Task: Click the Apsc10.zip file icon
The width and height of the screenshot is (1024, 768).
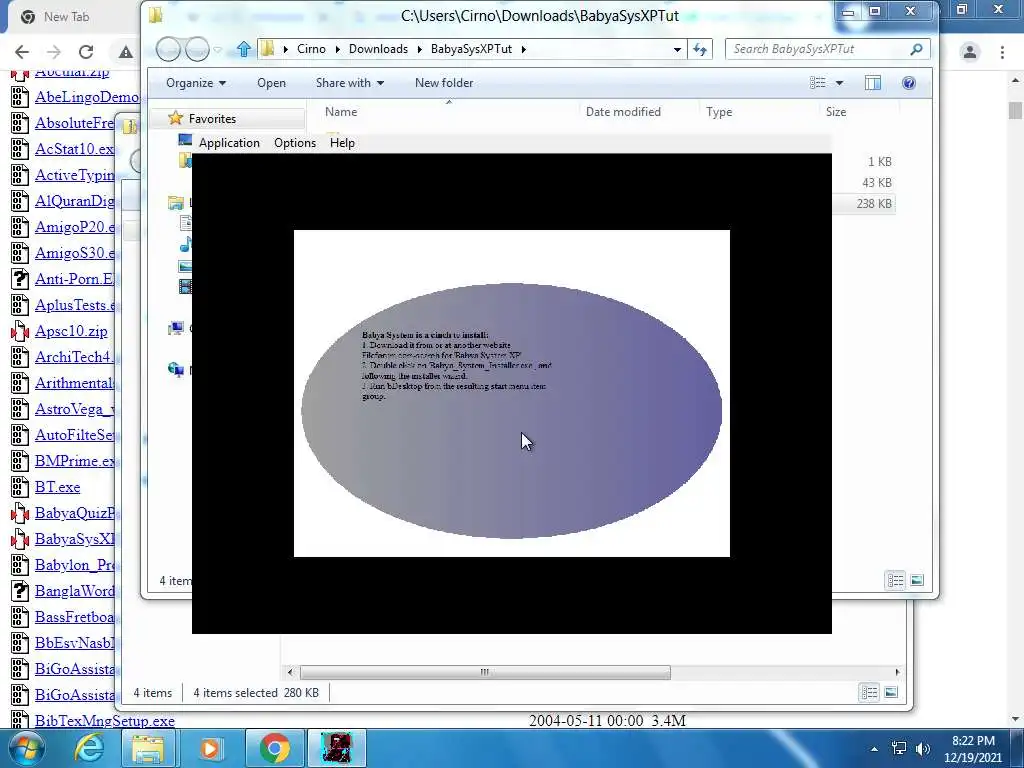Action: [x=20, y=331]
